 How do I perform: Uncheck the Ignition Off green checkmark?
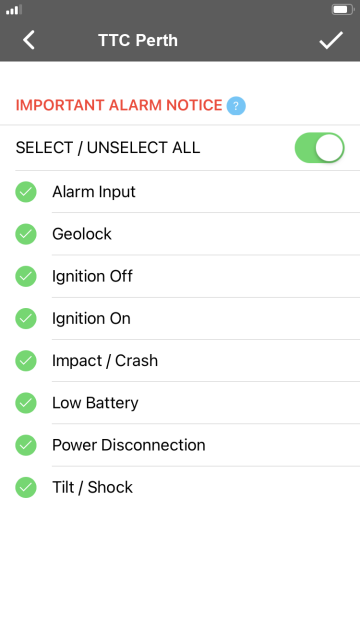26,276
